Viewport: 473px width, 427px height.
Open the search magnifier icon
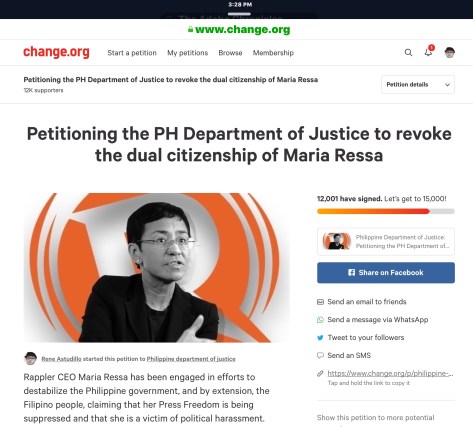(x=408, y=53)
